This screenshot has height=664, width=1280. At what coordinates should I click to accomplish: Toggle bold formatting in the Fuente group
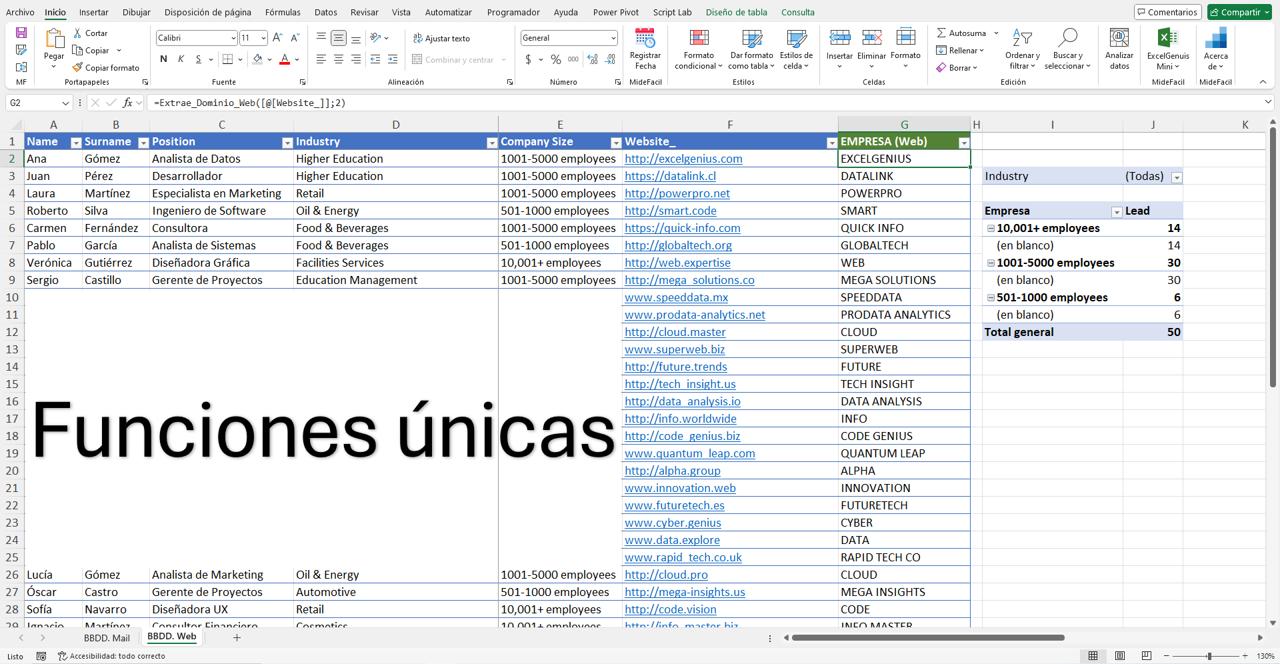click(163, 60)
